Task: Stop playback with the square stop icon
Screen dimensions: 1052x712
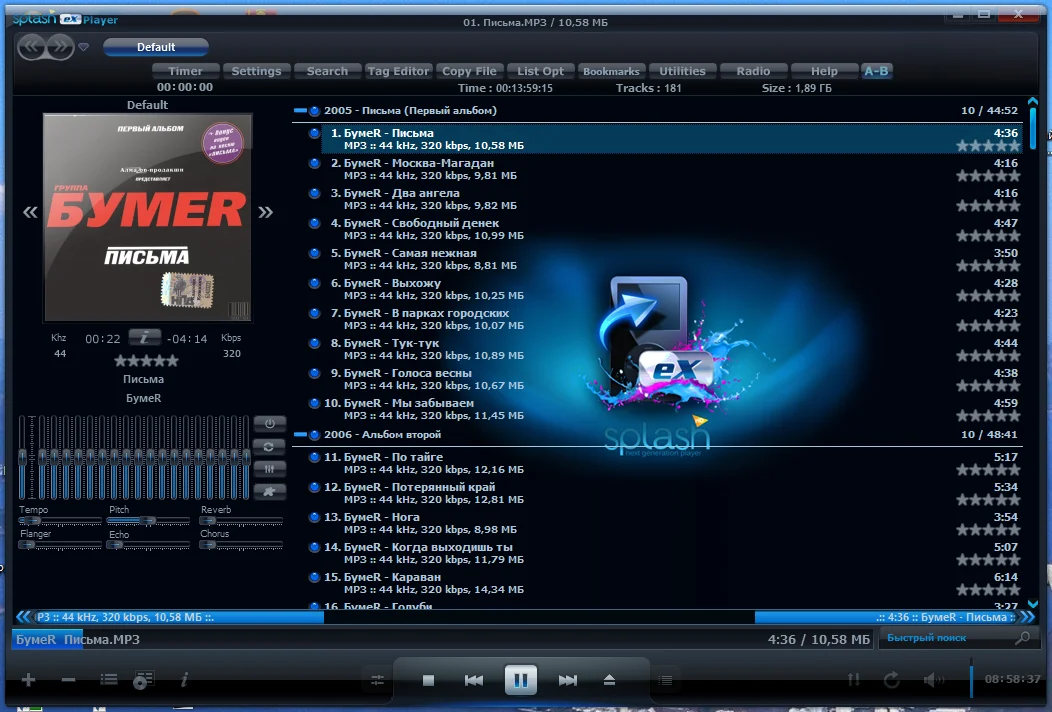Action: click(428, 680)
